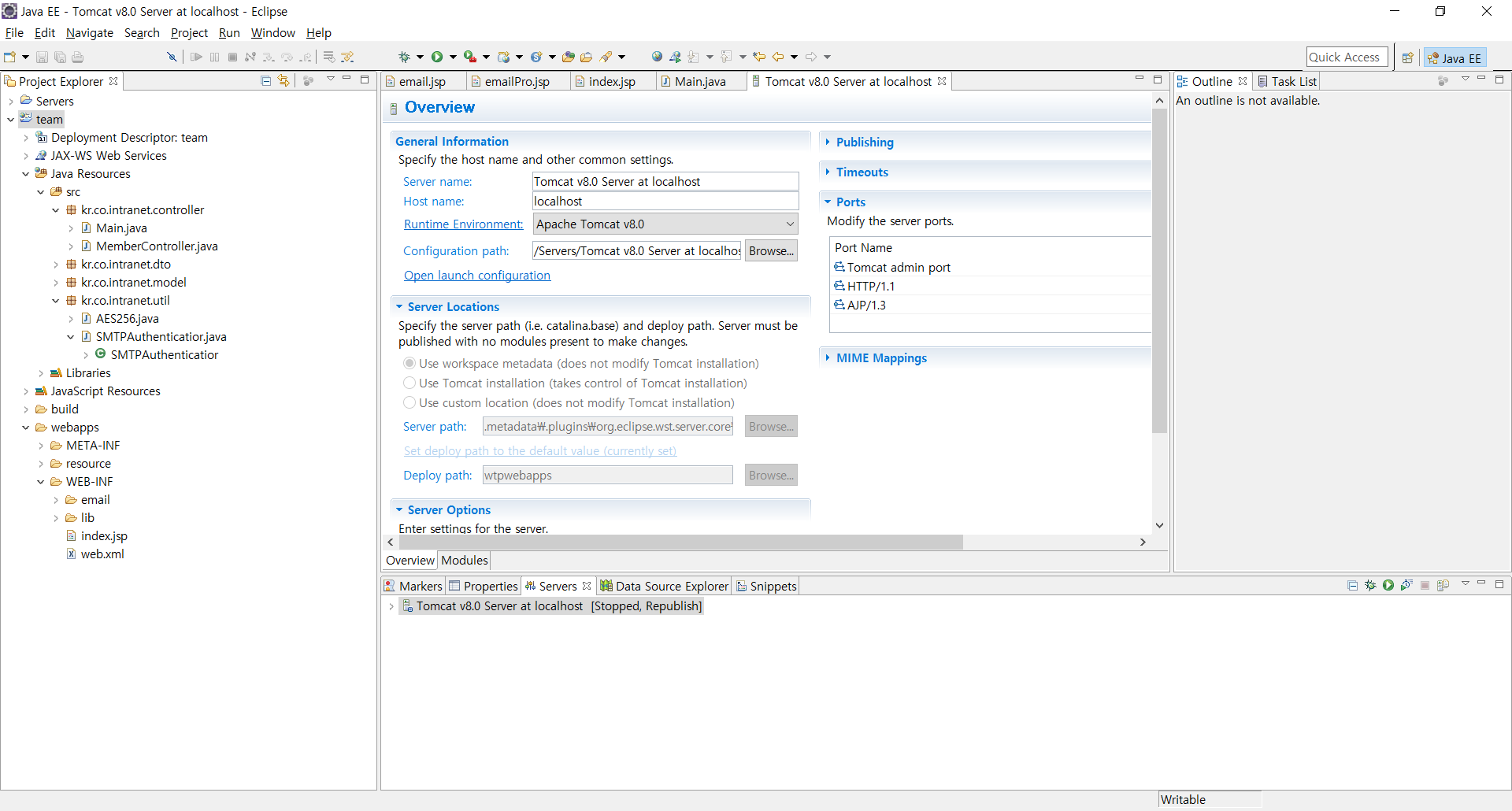Click the Java EE perspective button

[x=1455, y=57]
